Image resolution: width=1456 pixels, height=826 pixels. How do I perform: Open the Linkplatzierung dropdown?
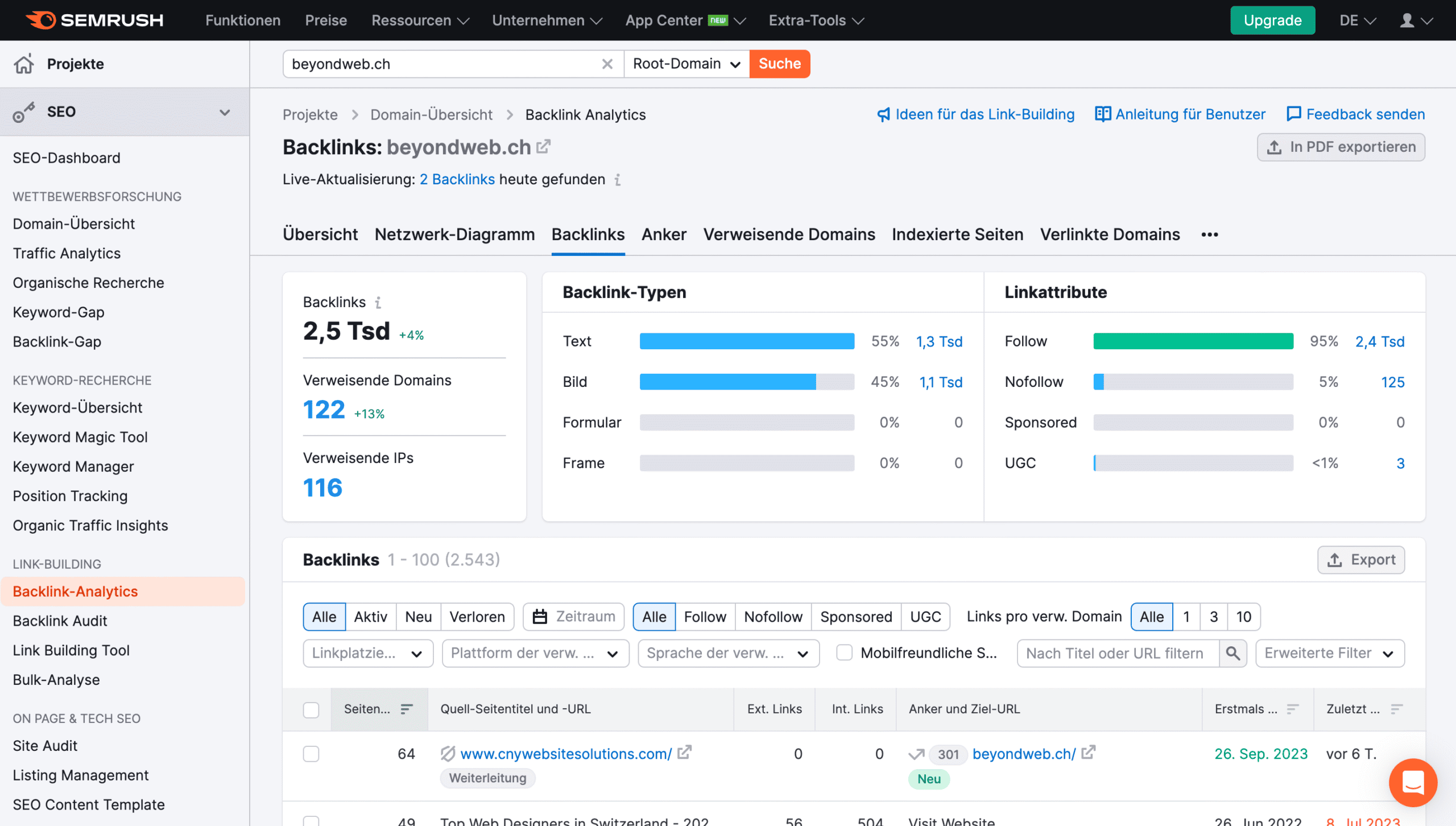click(x=368, y=653)
